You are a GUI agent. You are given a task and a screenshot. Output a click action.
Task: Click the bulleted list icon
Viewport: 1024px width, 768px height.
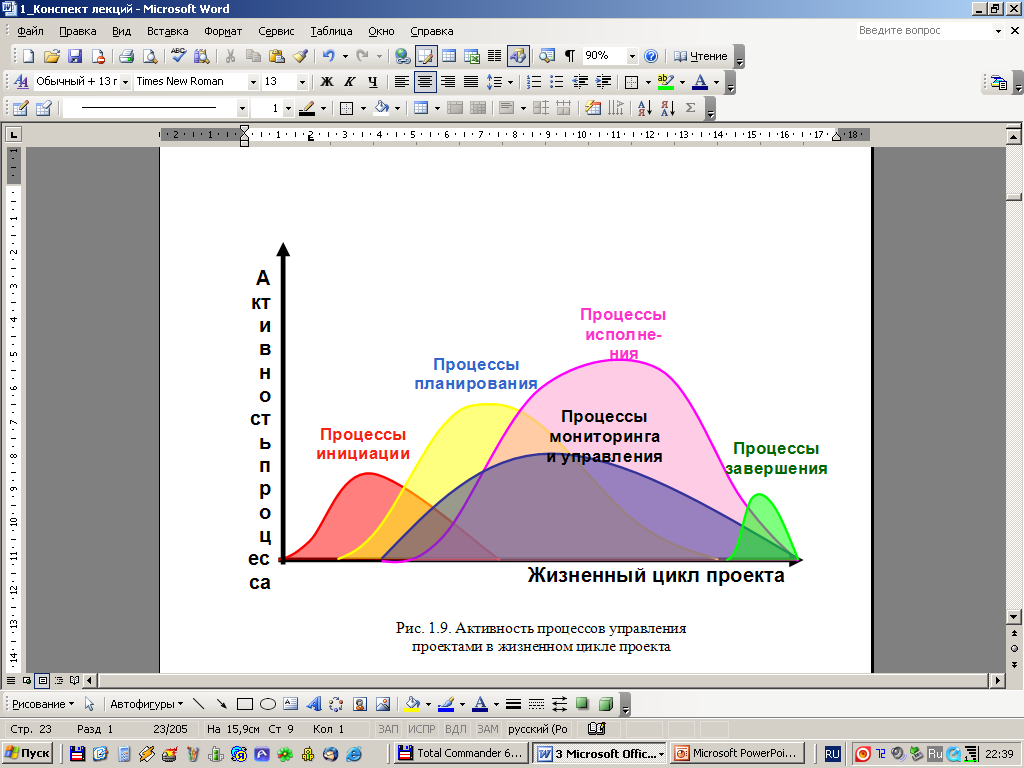[x=556, y=82]
